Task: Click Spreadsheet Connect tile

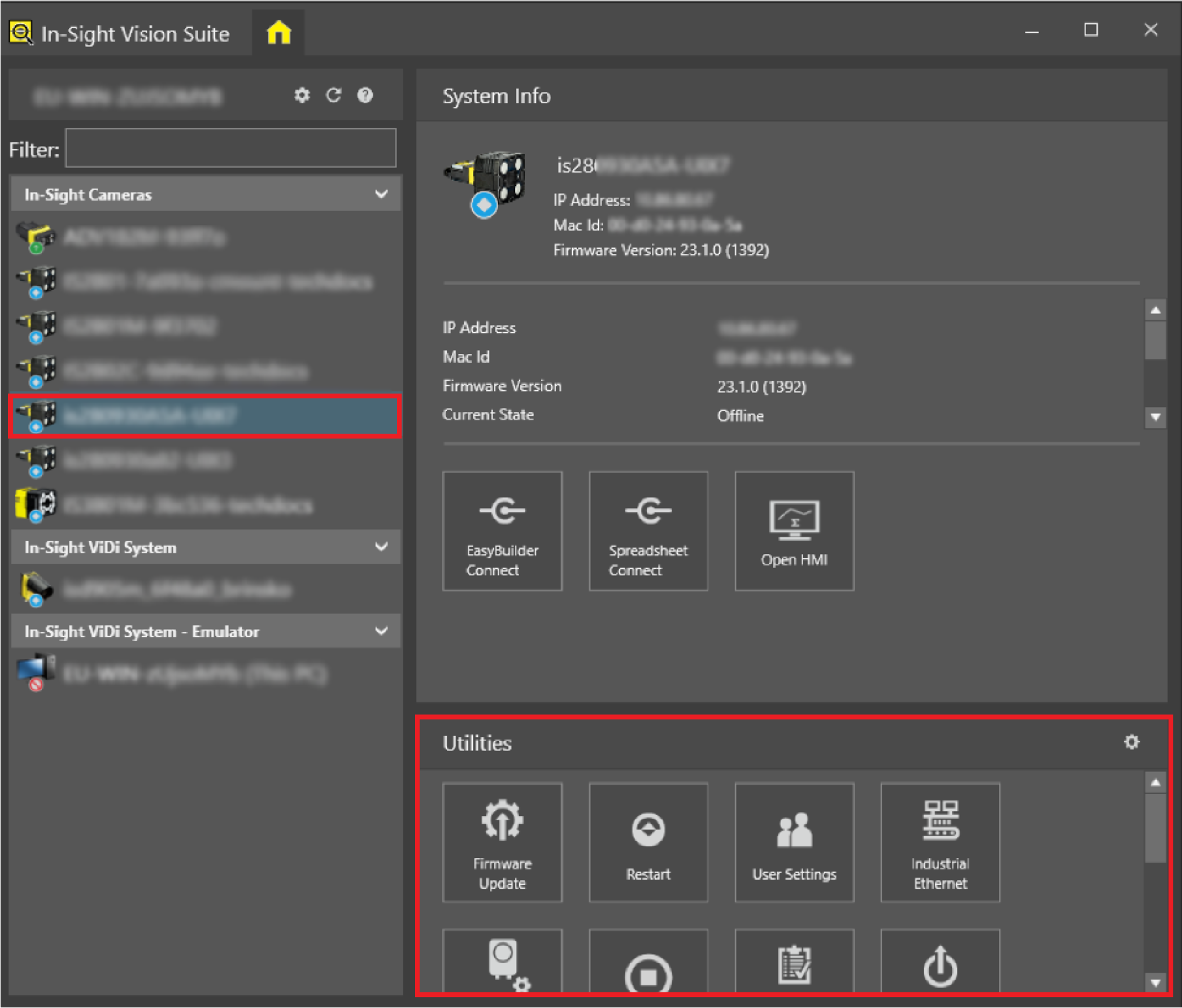Action: coord(648,531)
